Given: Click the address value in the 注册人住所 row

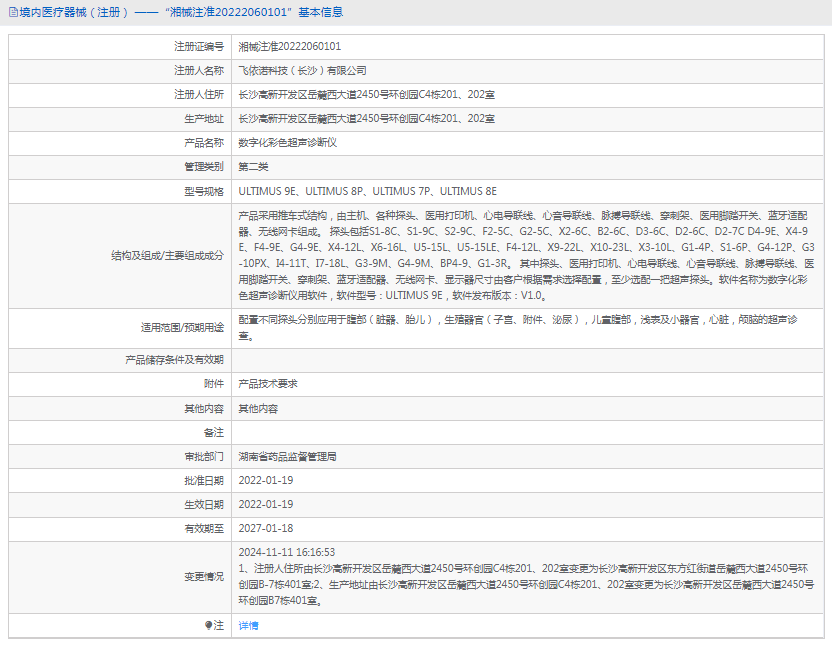Looking at the screenshot, I should point(367,94).
